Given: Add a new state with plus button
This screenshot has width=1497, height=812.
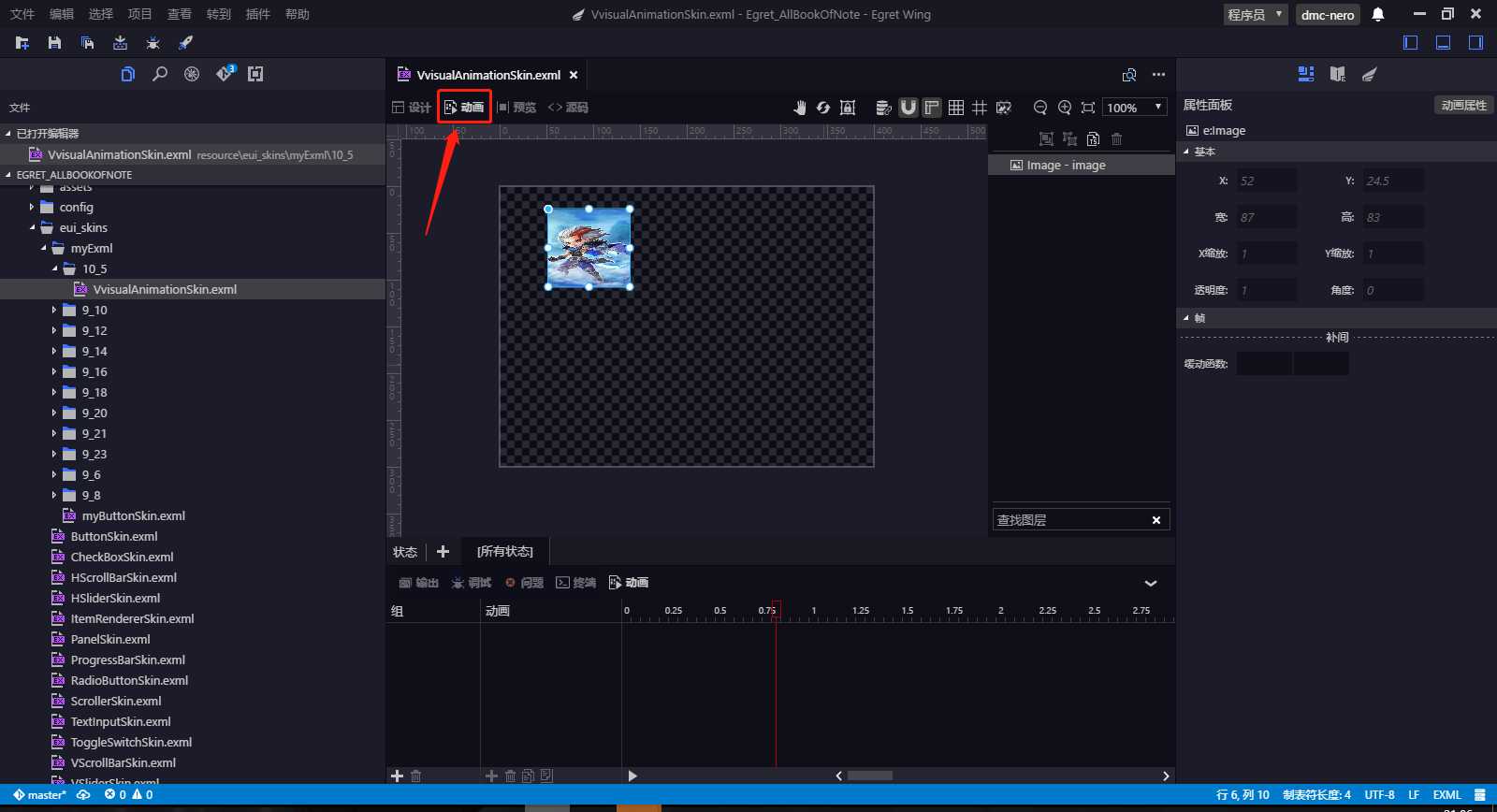Looking at the screenshot, I should (x=443, y=551).
